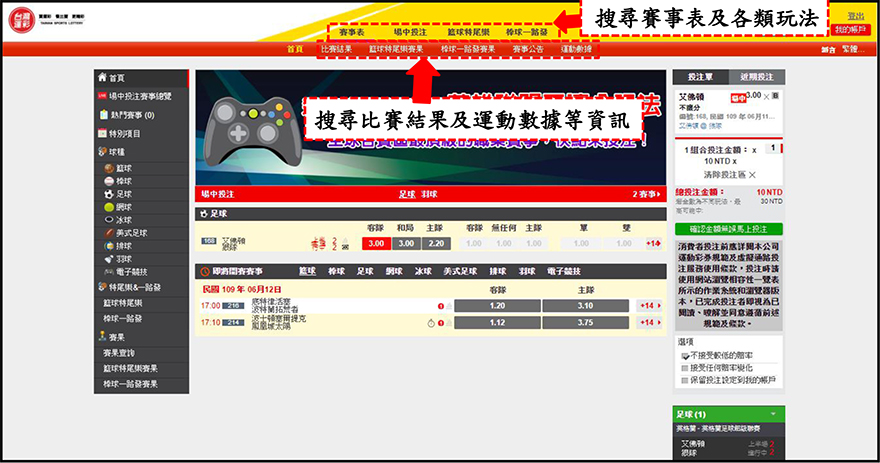This screenshot has height=463, width=880.
Task: Expand +14 markets for the 17:00 match
Action: [x=650, y=306]
